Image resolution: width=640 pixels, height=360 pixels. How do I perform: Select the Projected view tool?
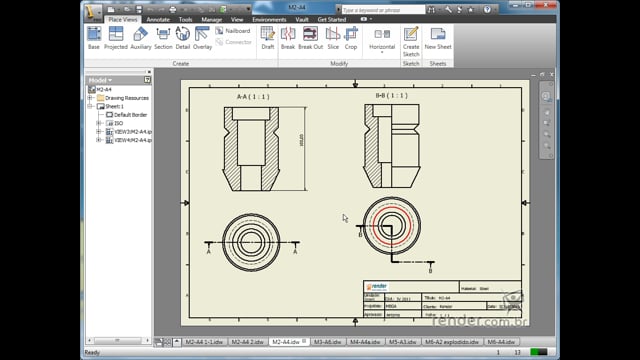pyautogui.click(x=116, y=38)
